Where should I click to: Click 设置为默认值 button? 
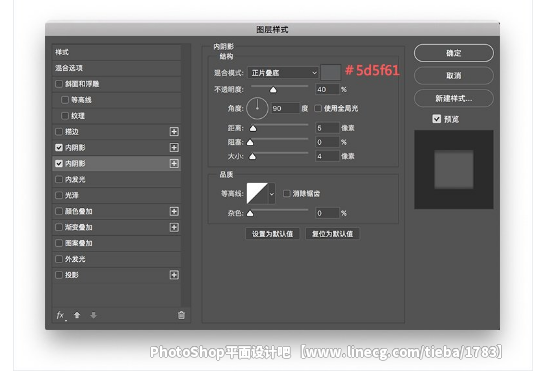click(x=272, y=234)
